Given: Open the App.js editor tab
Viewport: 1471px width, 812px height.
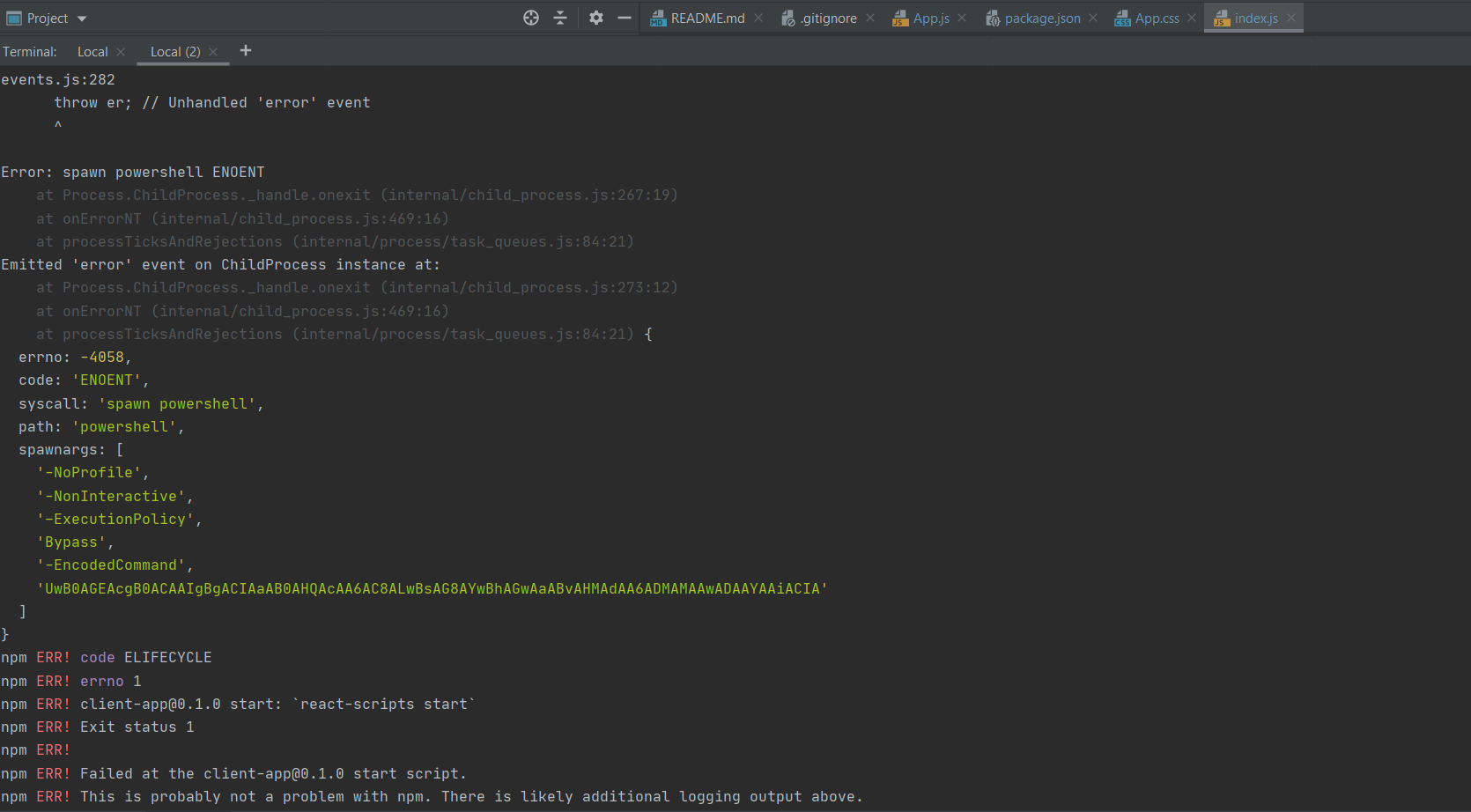Looking at the screenshot, I should (x=931, y=18).
